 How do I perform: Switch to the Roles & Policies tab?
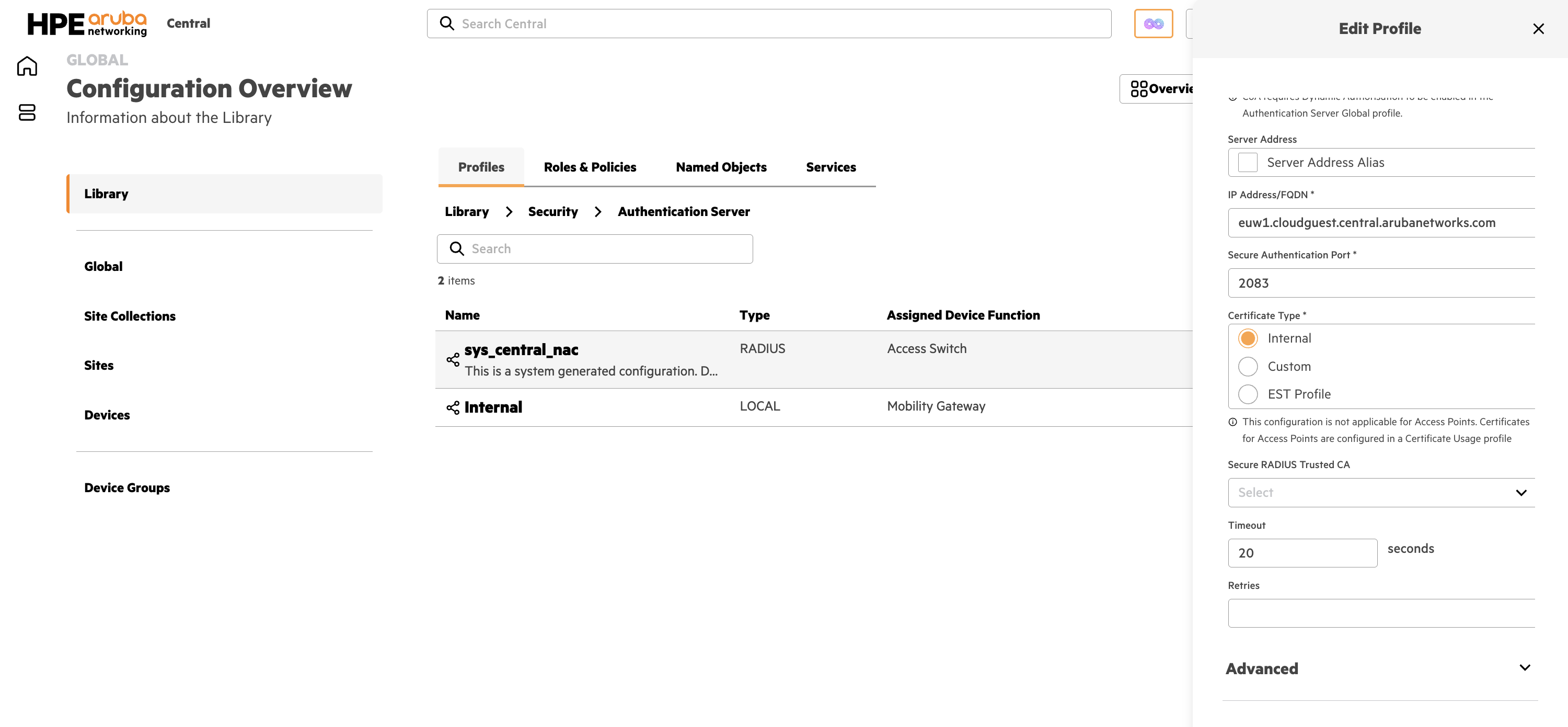click(590, 167)
